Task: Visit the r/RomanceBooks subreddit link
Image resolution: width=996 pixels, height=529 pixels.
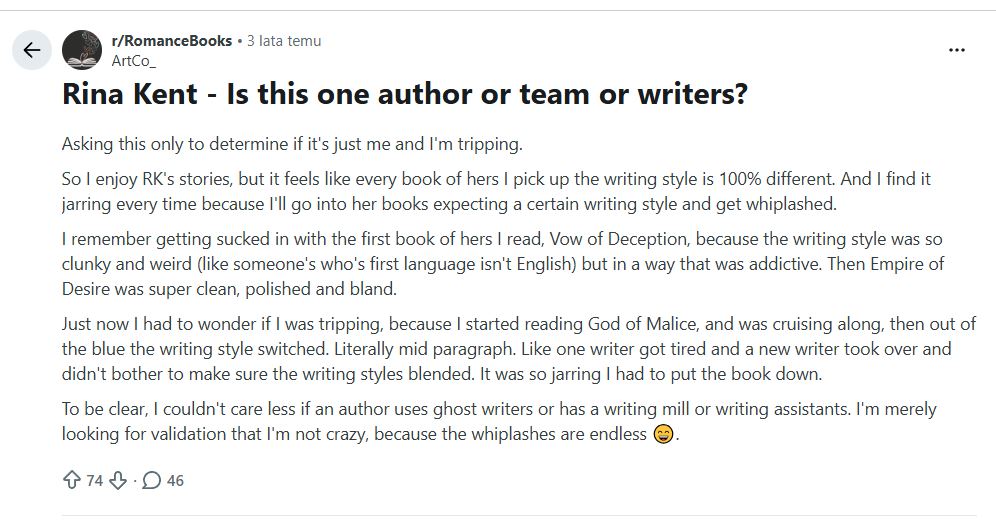Action: coord(172,41)
